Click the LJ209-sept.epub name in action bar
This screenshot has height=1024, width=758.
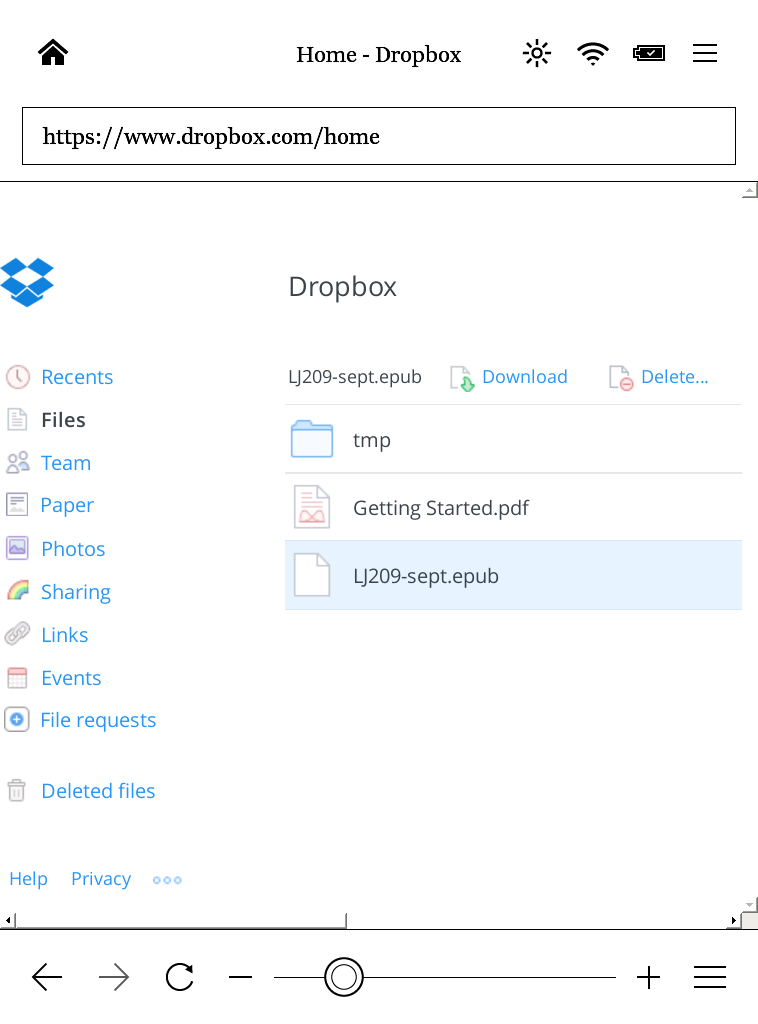coord(355,377)
